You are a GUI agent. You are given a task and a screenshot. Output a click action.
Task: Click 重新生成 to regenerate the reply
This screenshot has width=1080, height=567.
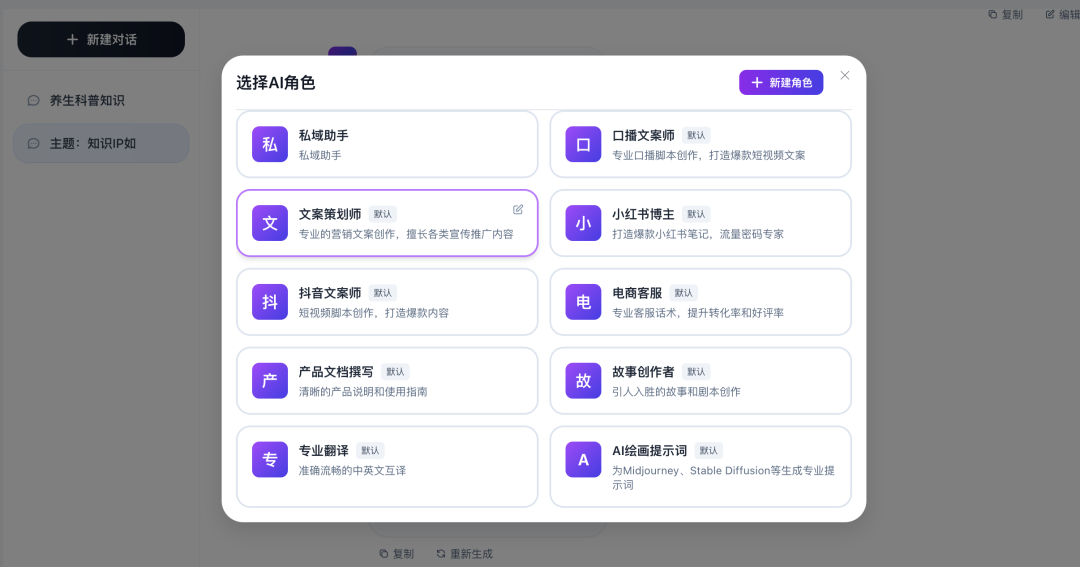click(465, 553)
